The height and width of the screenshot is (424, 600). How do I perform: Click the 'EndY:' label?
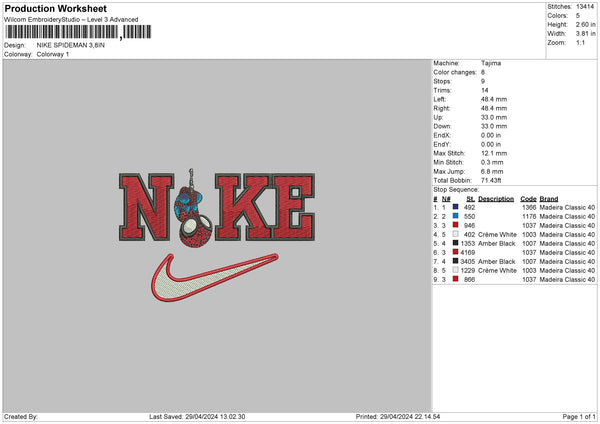click(x=442, y=144)
